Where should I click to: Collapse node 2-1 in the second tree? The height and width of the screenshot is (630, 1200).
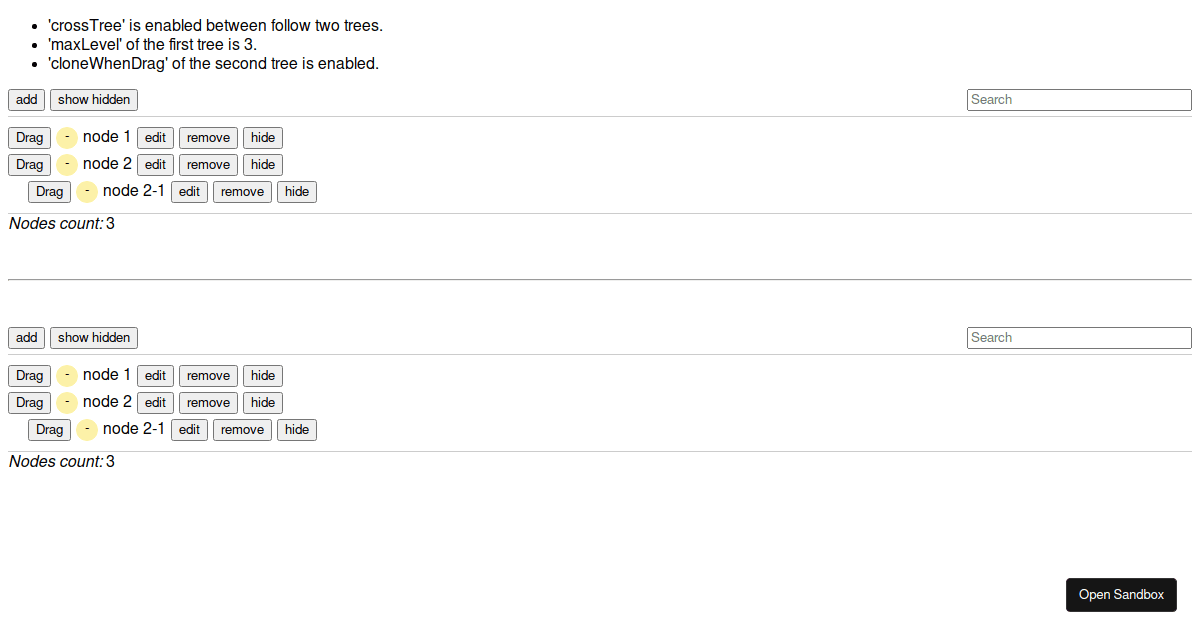pos(87,430)
